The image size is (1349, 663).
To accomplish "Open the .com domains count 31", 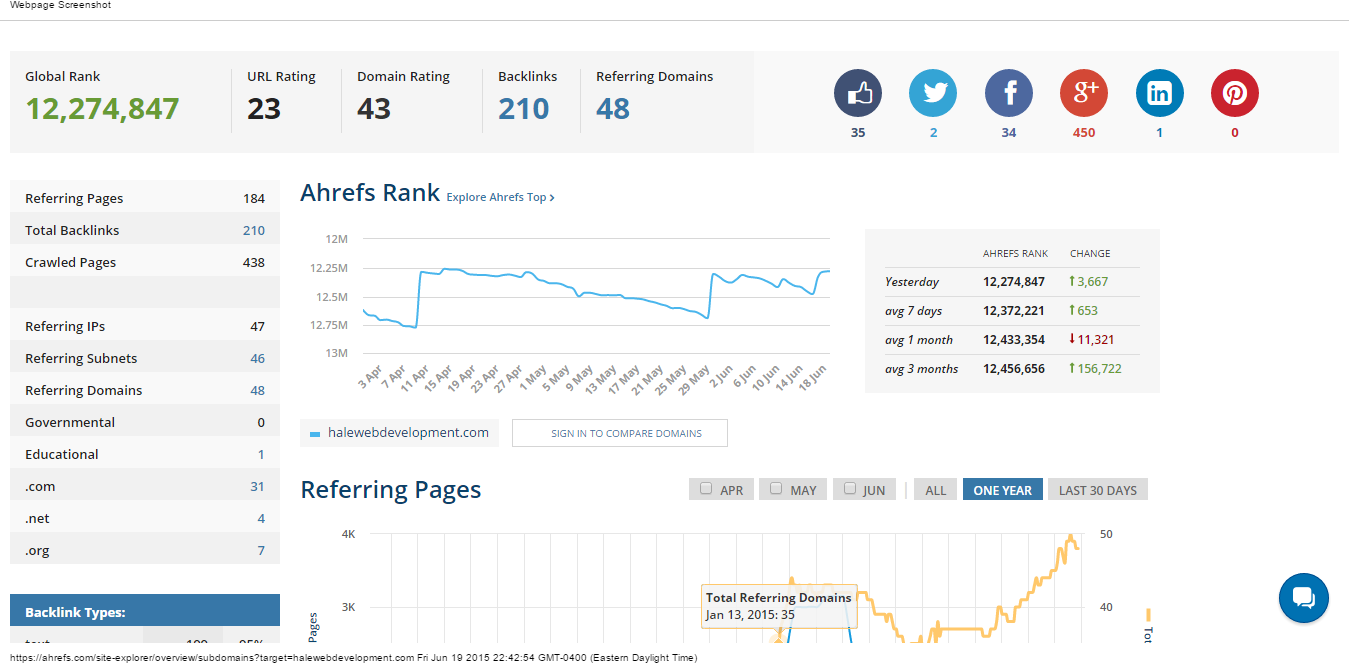I will 257,486.
